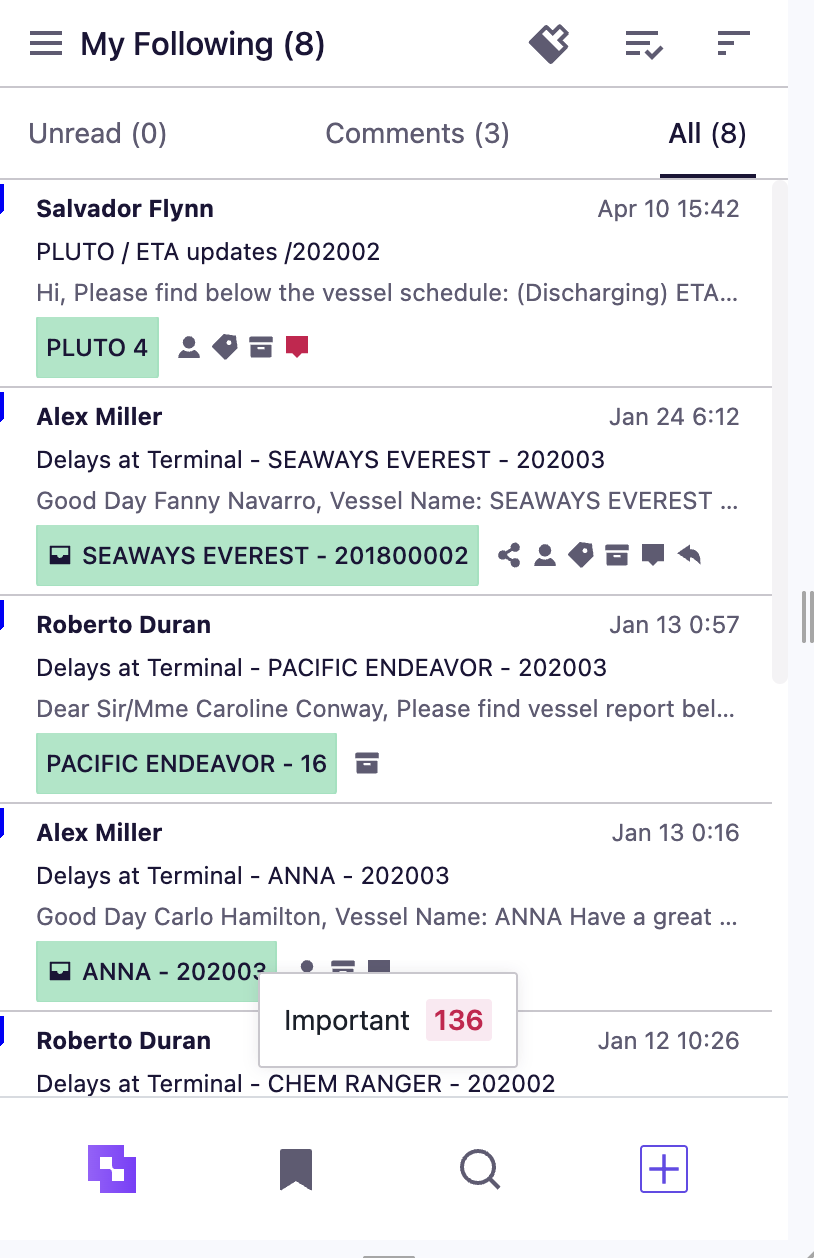The width and height of the screenshot is (814, 1258).
Task: Open the bookmarks icon in bottom bar
Action: click(x=296, y=1169)
